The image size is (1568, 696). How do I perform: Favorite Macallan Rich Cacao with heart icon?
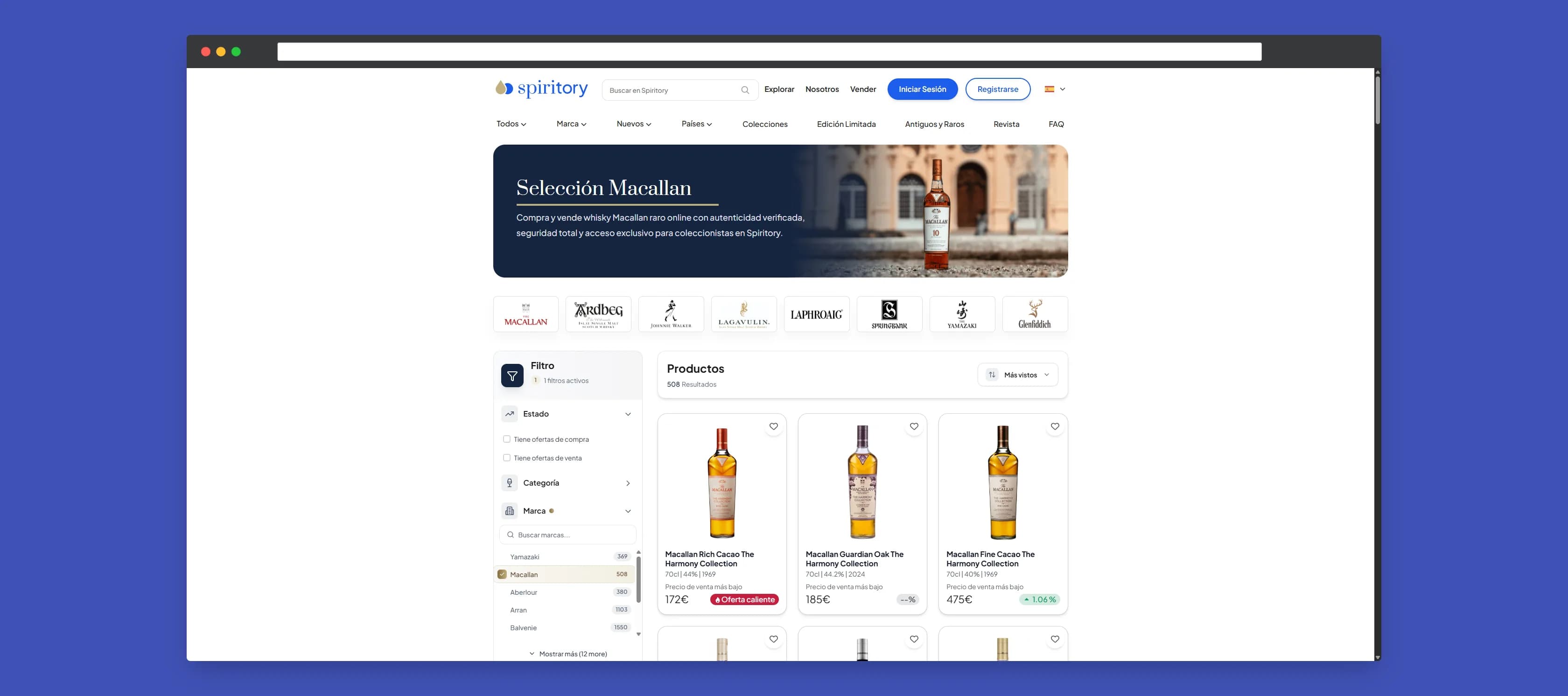click(773, 426)
